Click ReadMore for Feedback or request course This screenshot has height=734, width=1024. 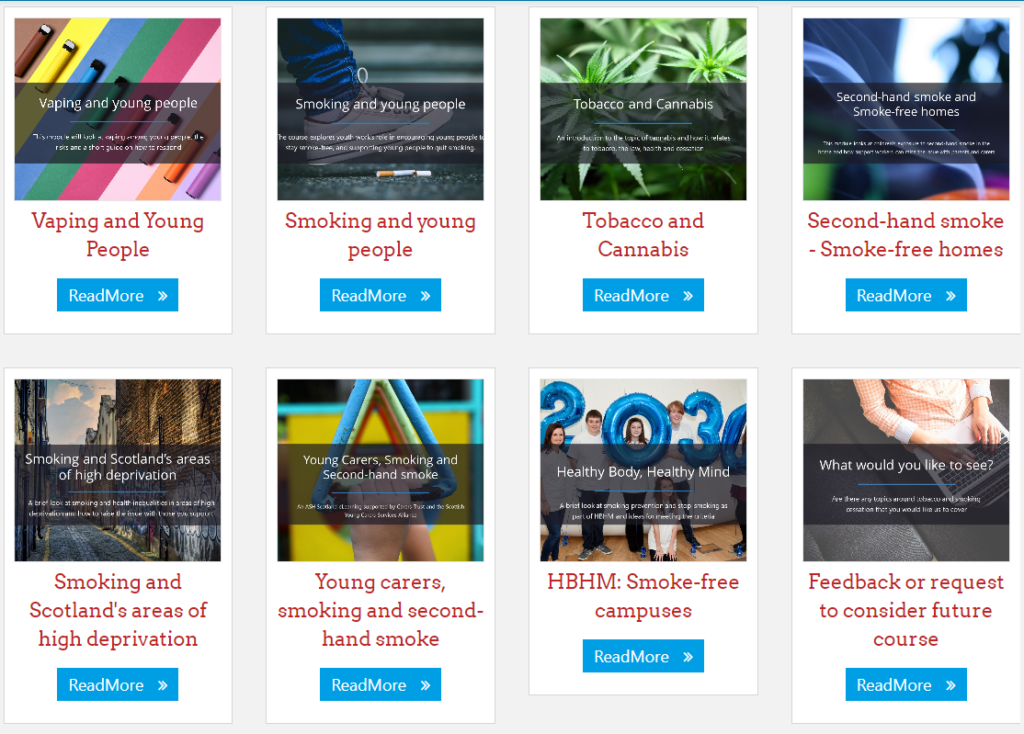point(906,684)
